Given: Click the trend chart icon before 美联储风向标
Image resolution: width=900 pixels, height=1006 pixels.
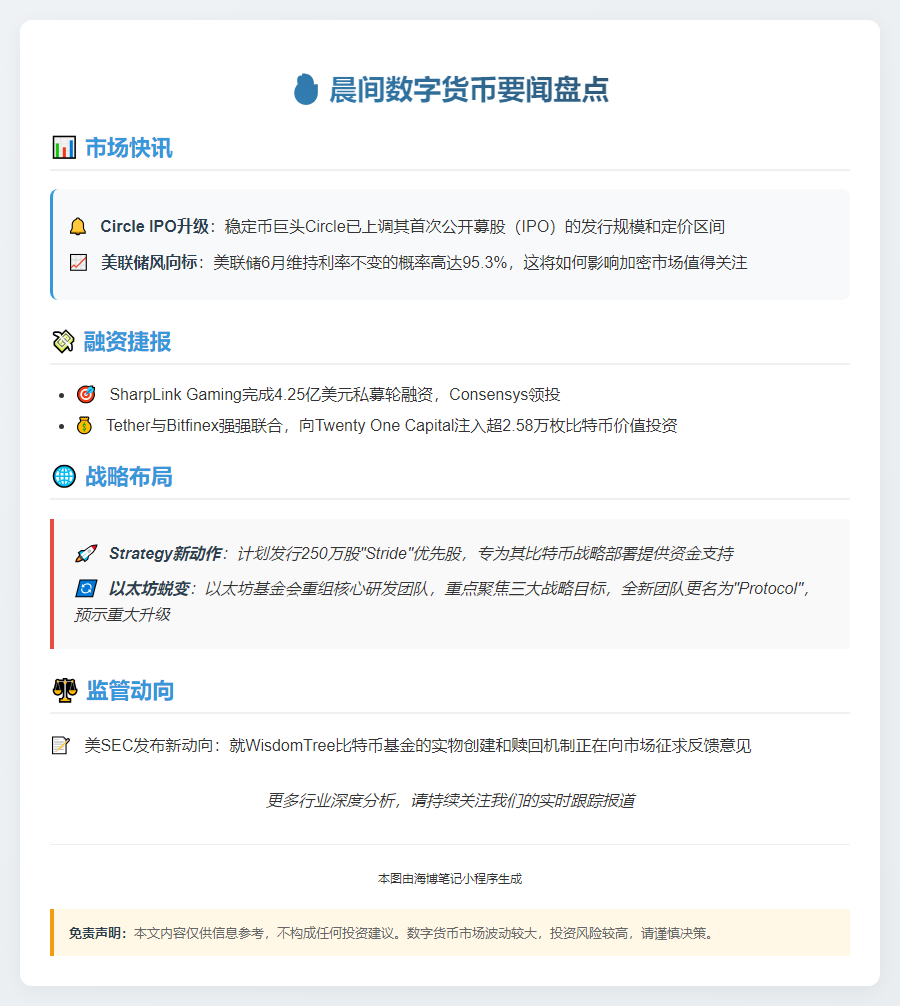Looking at the screenshot, I should click(x=78, y=262).
